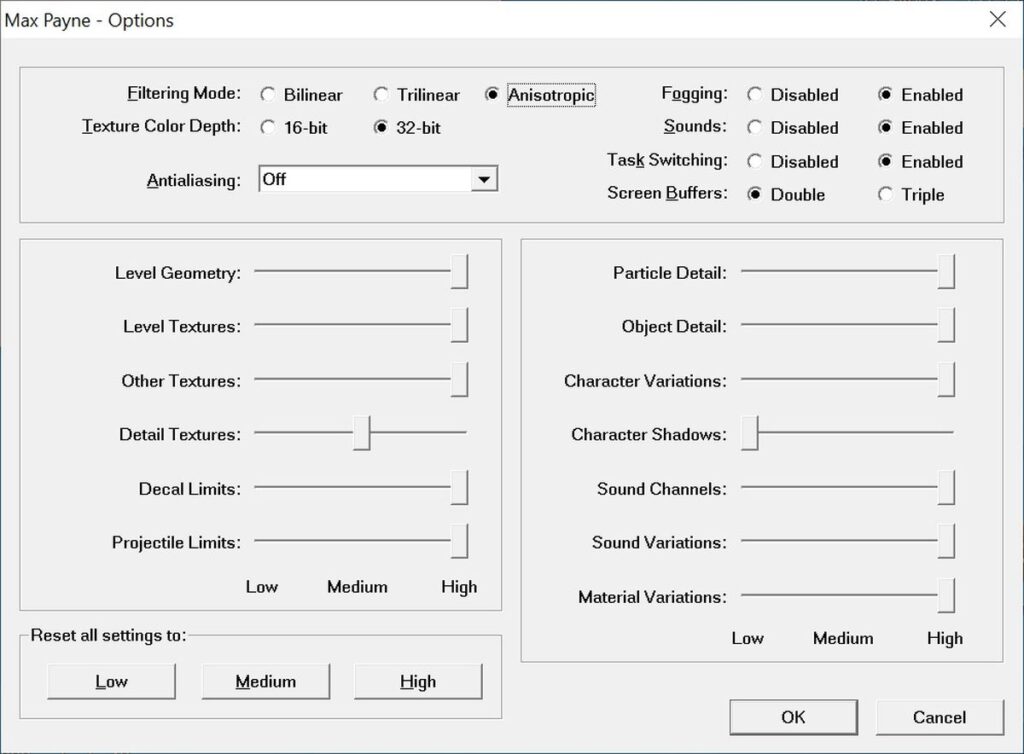Open the Antialiasing dropdown arrow
This screenshot has width=1024, height=754.
(x=484, y=180)
